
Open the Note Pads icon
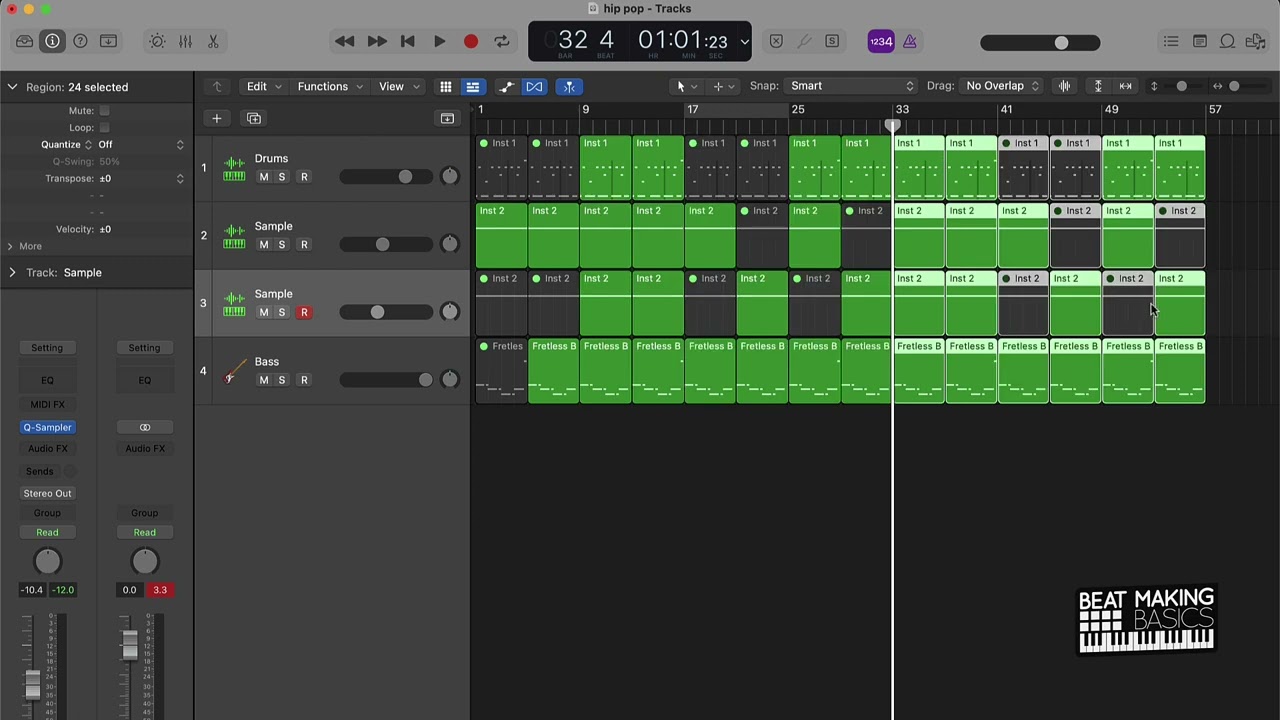(x=1199, y=41)
